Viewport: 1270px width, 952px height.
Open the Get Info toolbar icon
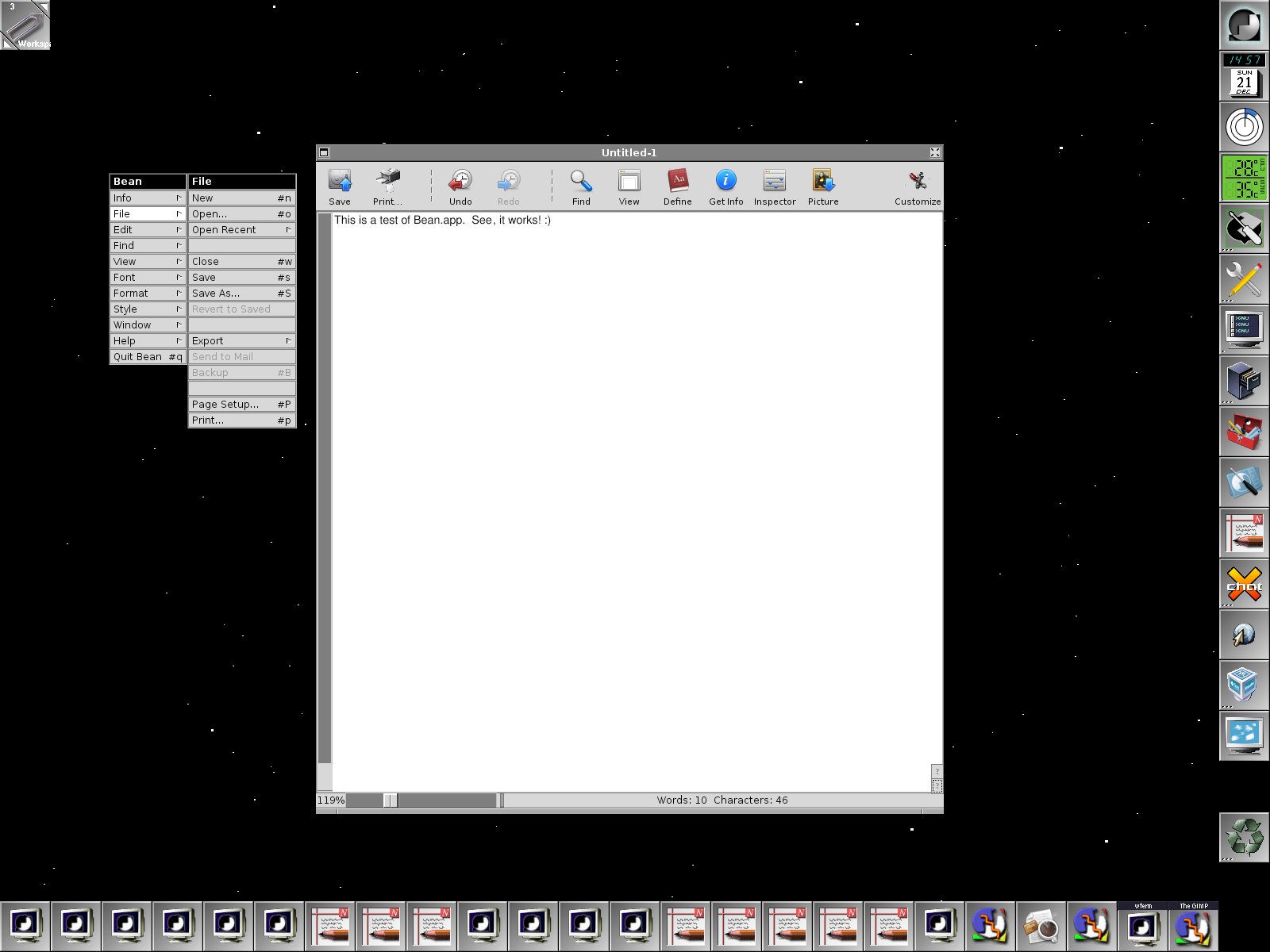click(726, 186)
